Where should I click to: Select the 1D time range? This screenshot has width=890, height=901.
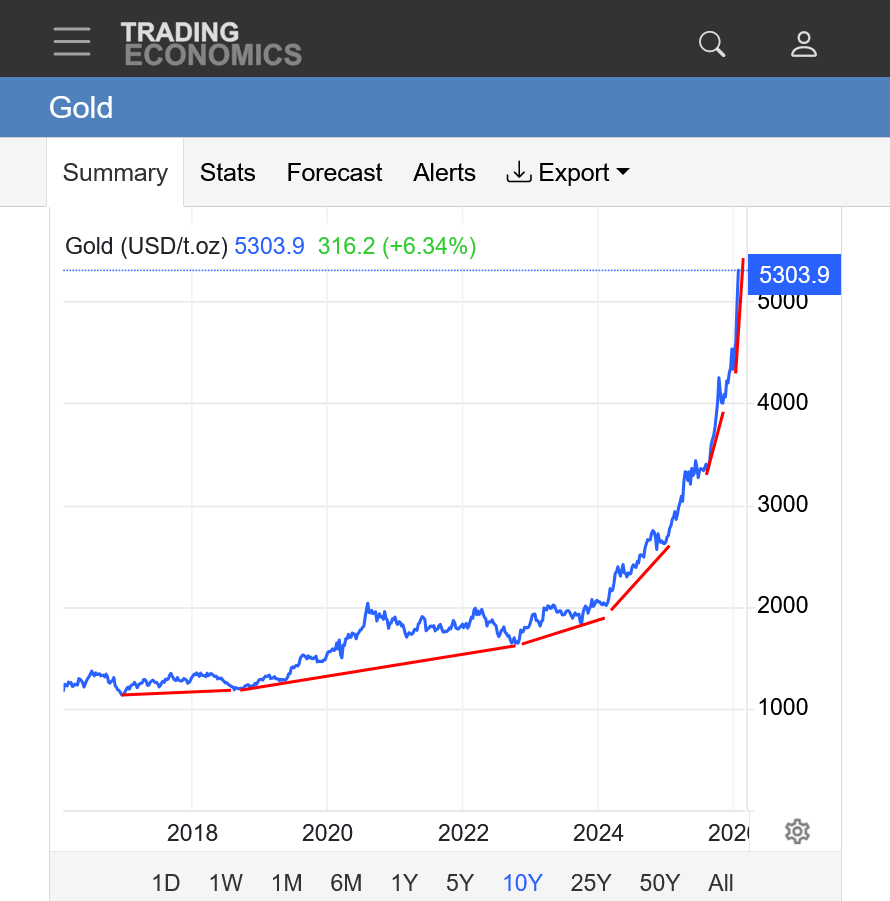166,883
